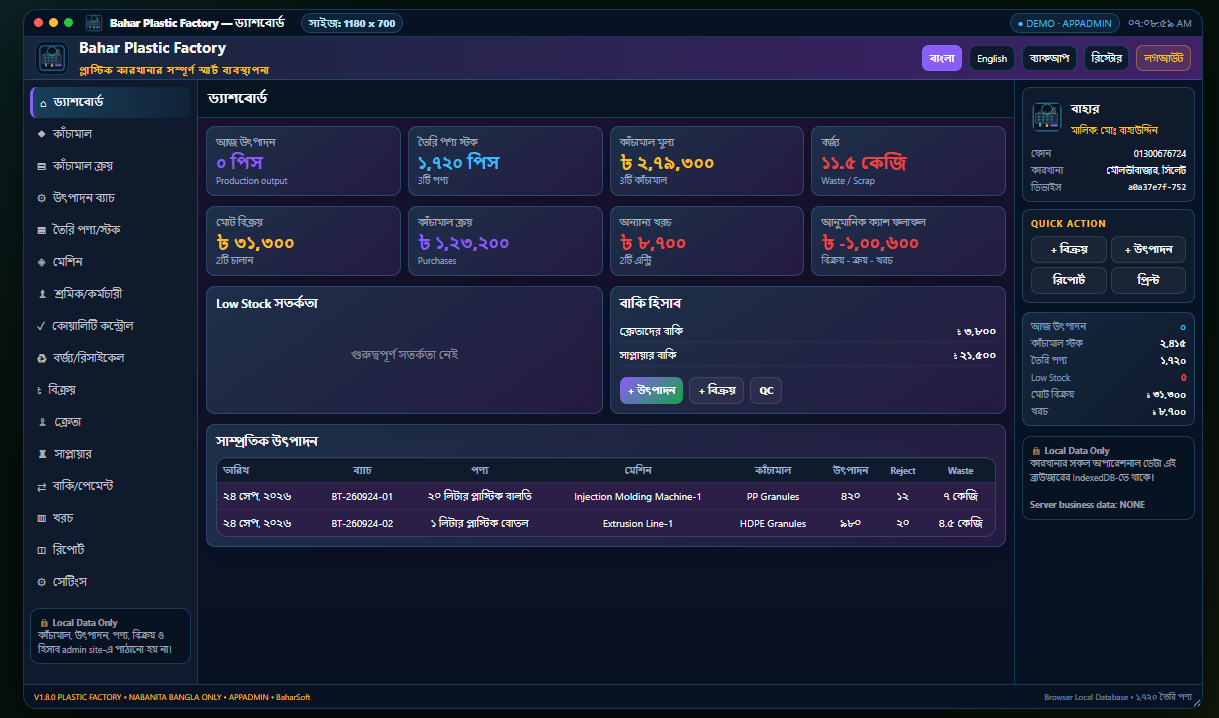This screenshot has height=718, width=1219.
Task: Open উৎপাদন ব্যাচ via its gear icon
Action: (41, 198)
